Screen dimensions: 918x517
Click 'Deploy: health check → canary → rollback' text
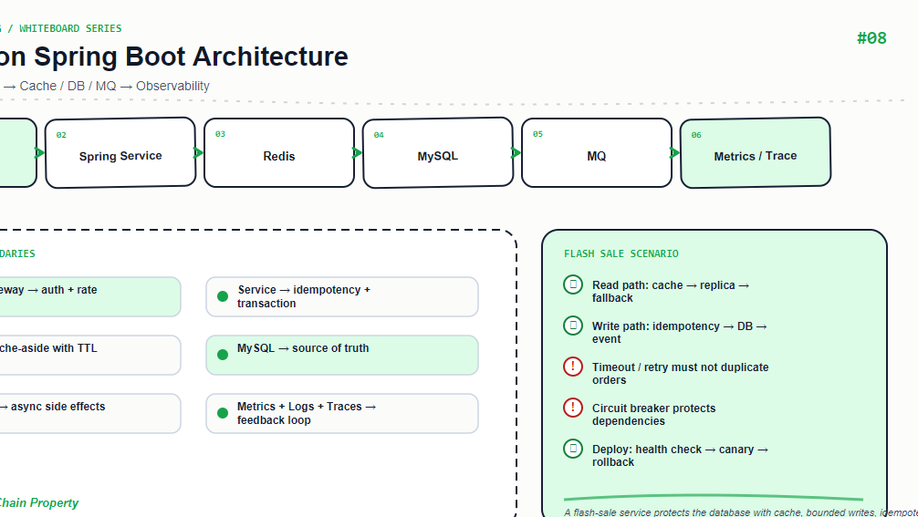680,455
